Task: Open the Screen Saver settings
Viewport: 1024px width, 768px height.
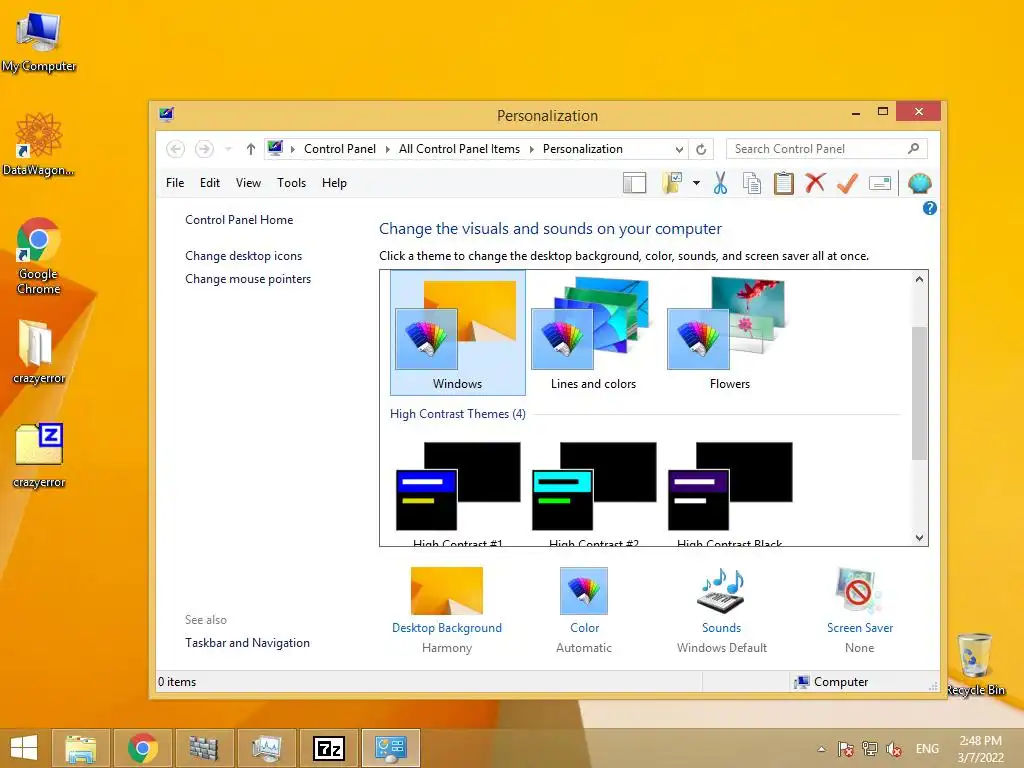Action: click(859, 610)
